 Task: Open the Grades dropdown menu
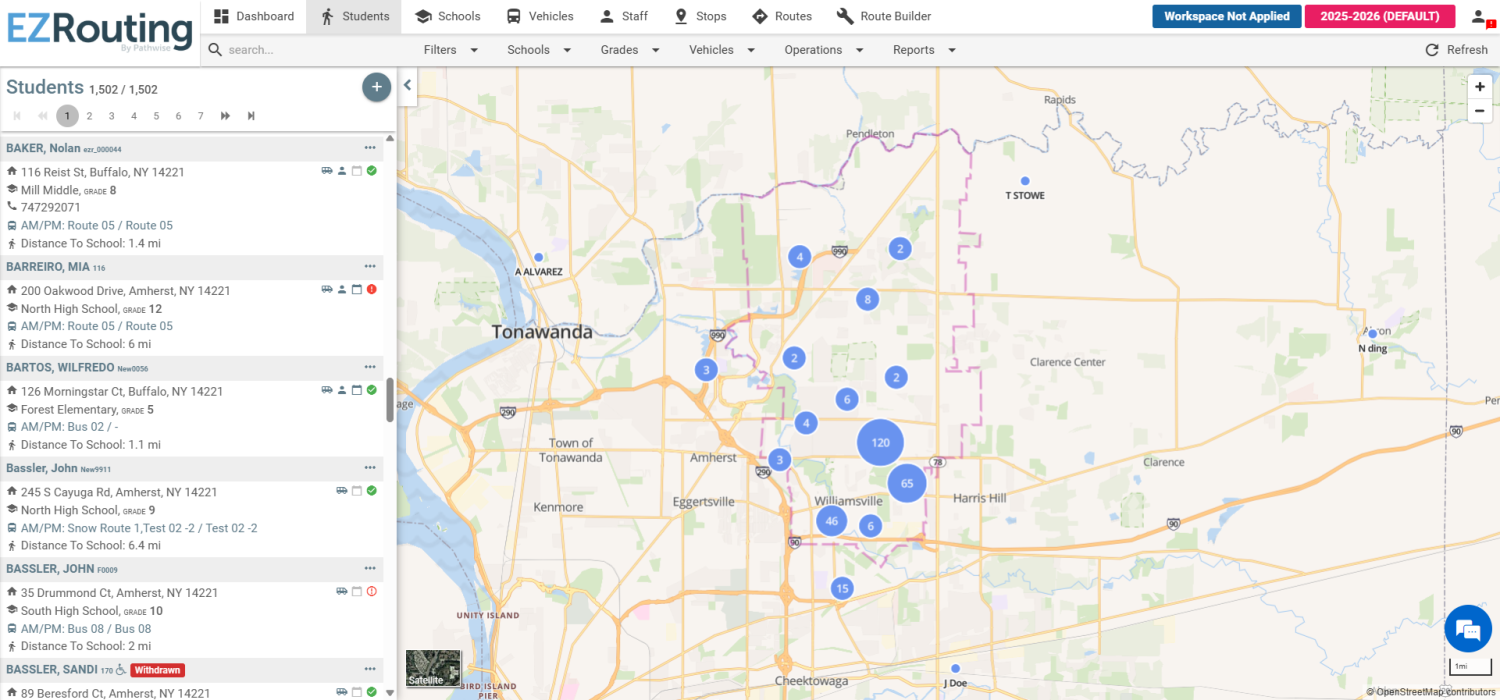(630, 50)
